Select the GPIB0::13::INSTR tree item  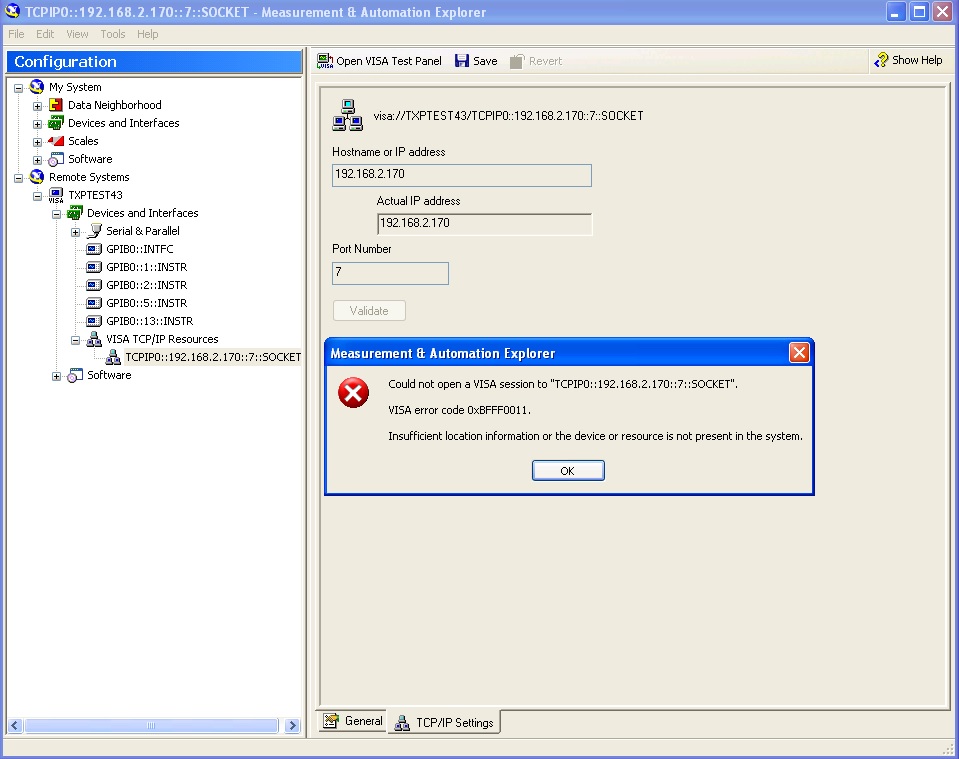[x=149, y=321]
